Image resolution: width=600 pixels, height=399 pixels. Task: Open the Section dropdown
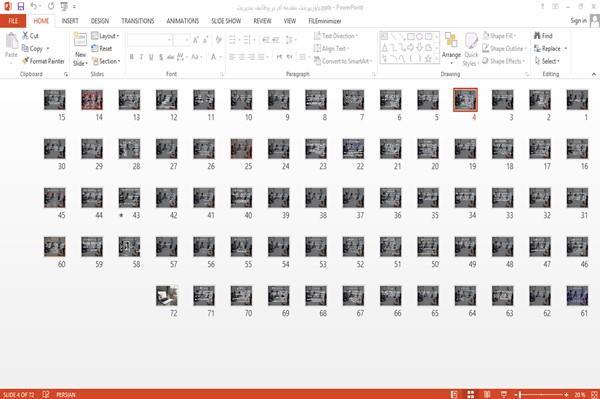pos(106,61)
